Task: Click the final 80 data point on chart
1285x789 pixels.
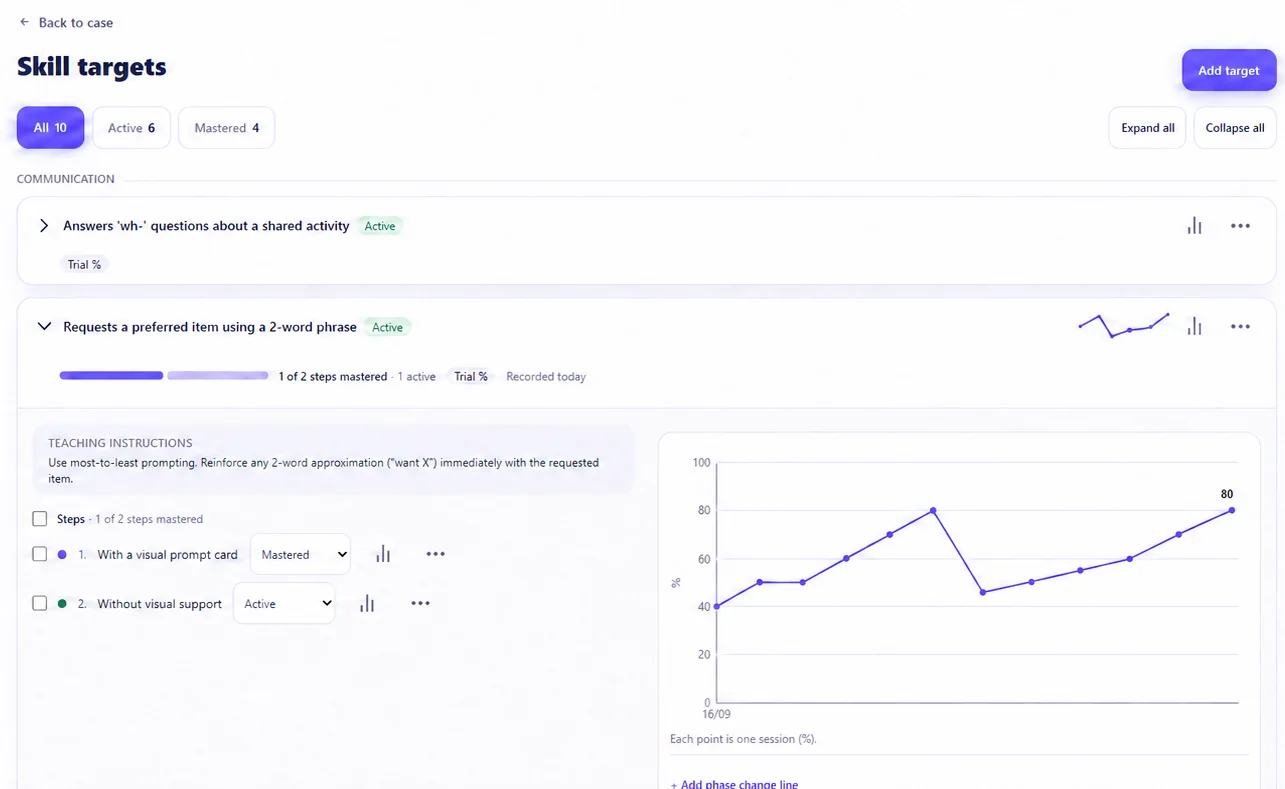Action: click(x=1231, y=510)
